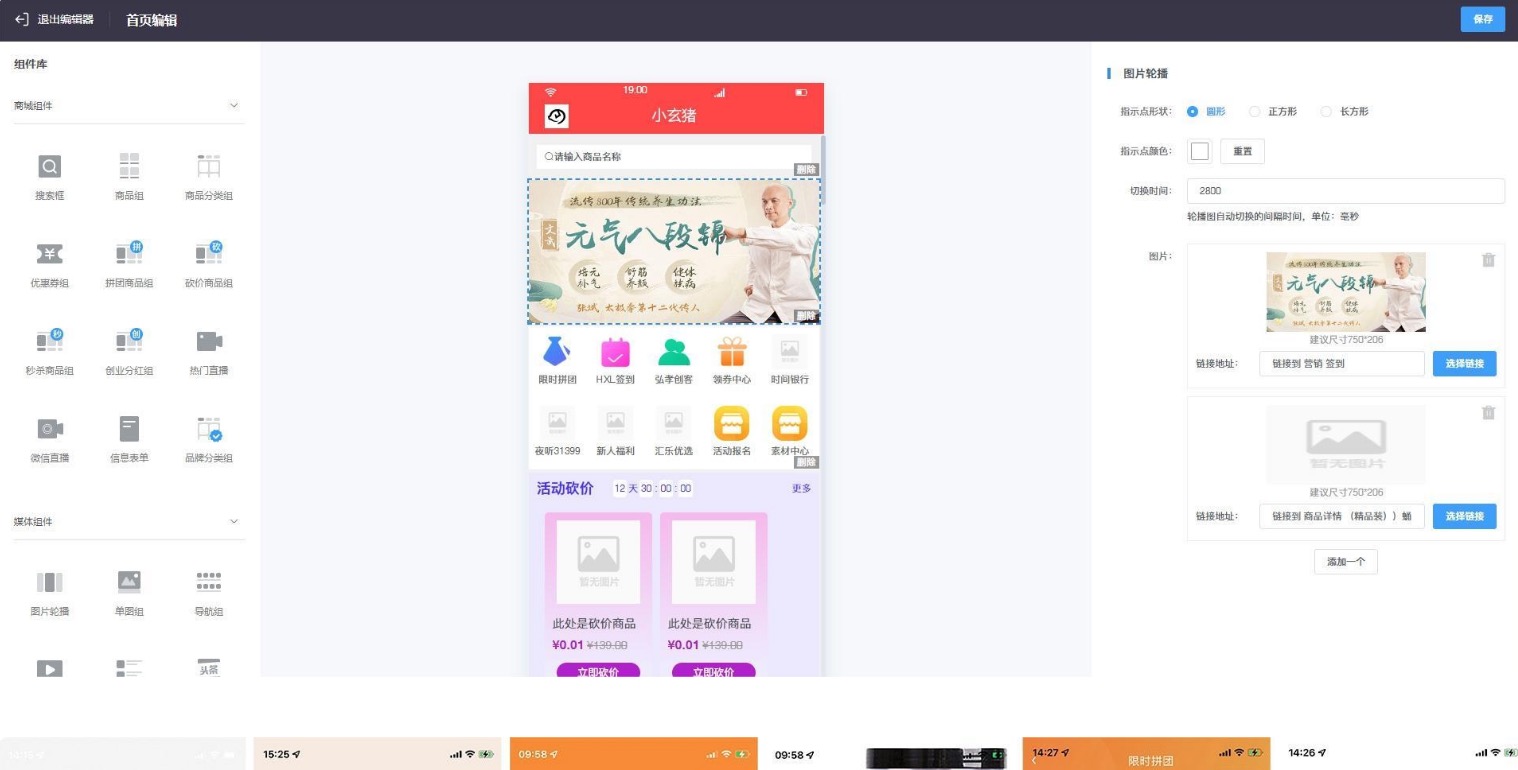The width and height of the screenshot is (1518, 770).
Task: Select 长方形 indicator shape
Action: (1326, 111)
